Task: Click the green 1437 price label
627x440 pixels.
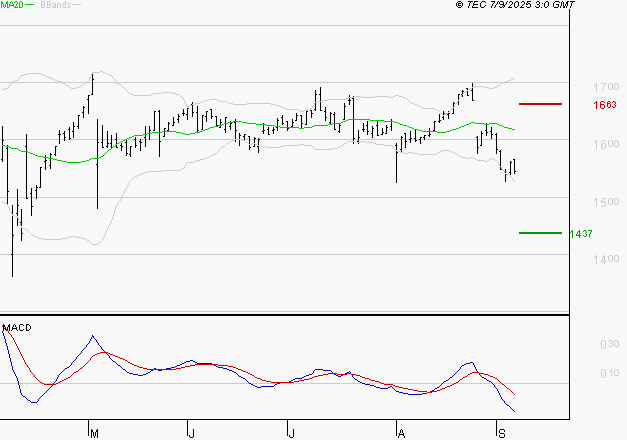Action: point(581,234)
